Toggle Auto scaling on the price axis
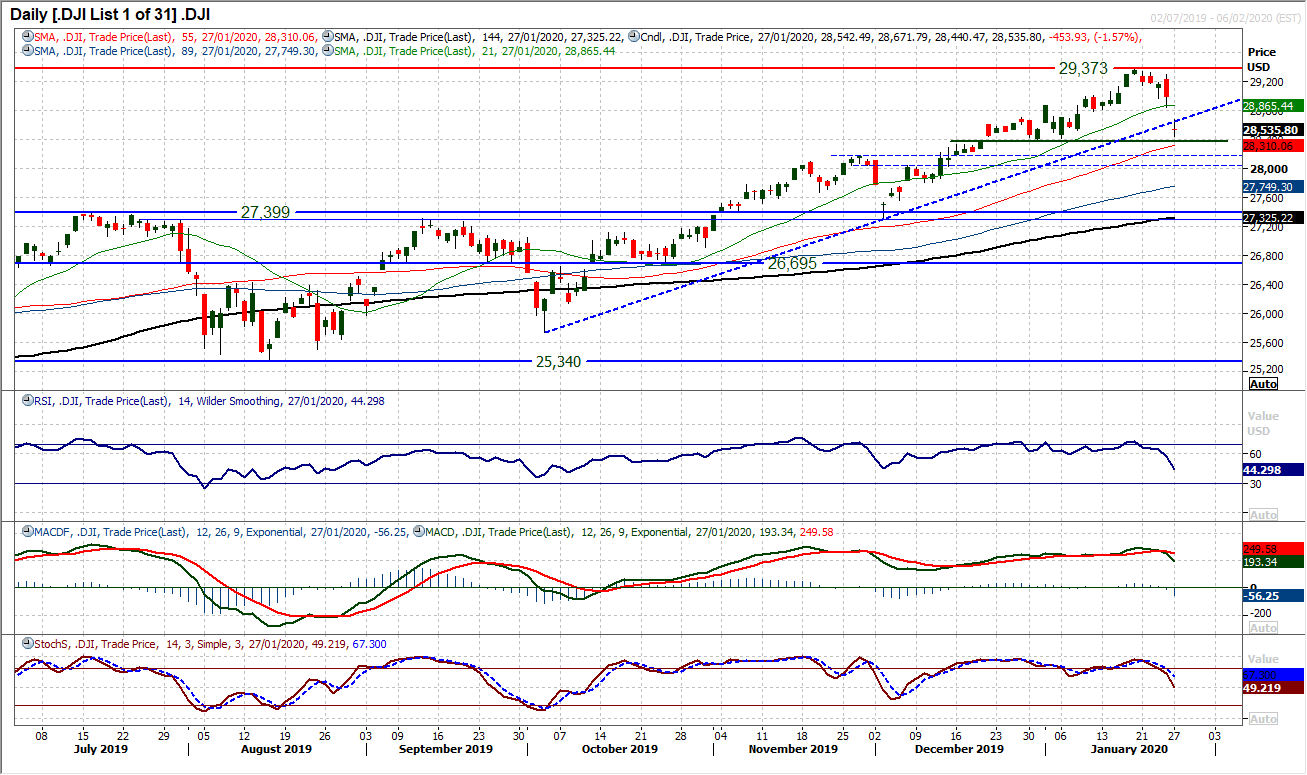Screen dimensions: 1307x775 [x=1264, y=383]
